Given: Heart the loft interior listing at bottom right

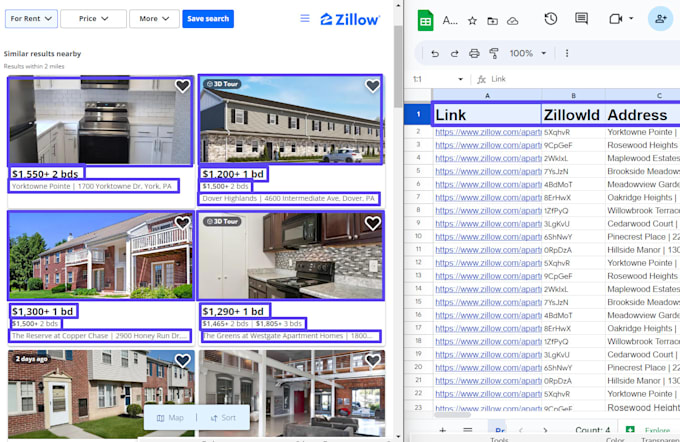Looking at the screenshot, I should click(373, 360).
